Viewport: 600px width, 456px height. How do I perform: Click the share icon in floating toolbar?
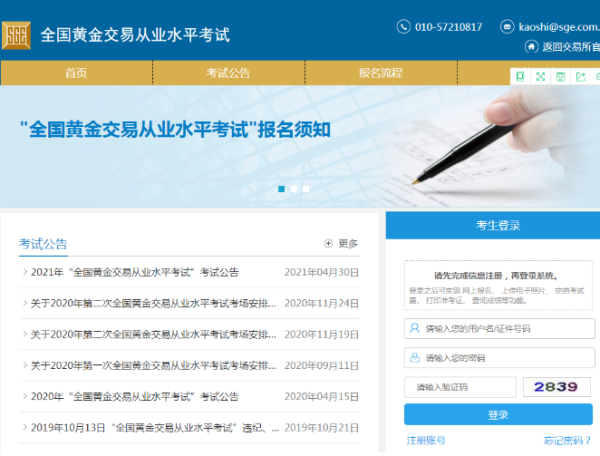[x=582, y=76]
